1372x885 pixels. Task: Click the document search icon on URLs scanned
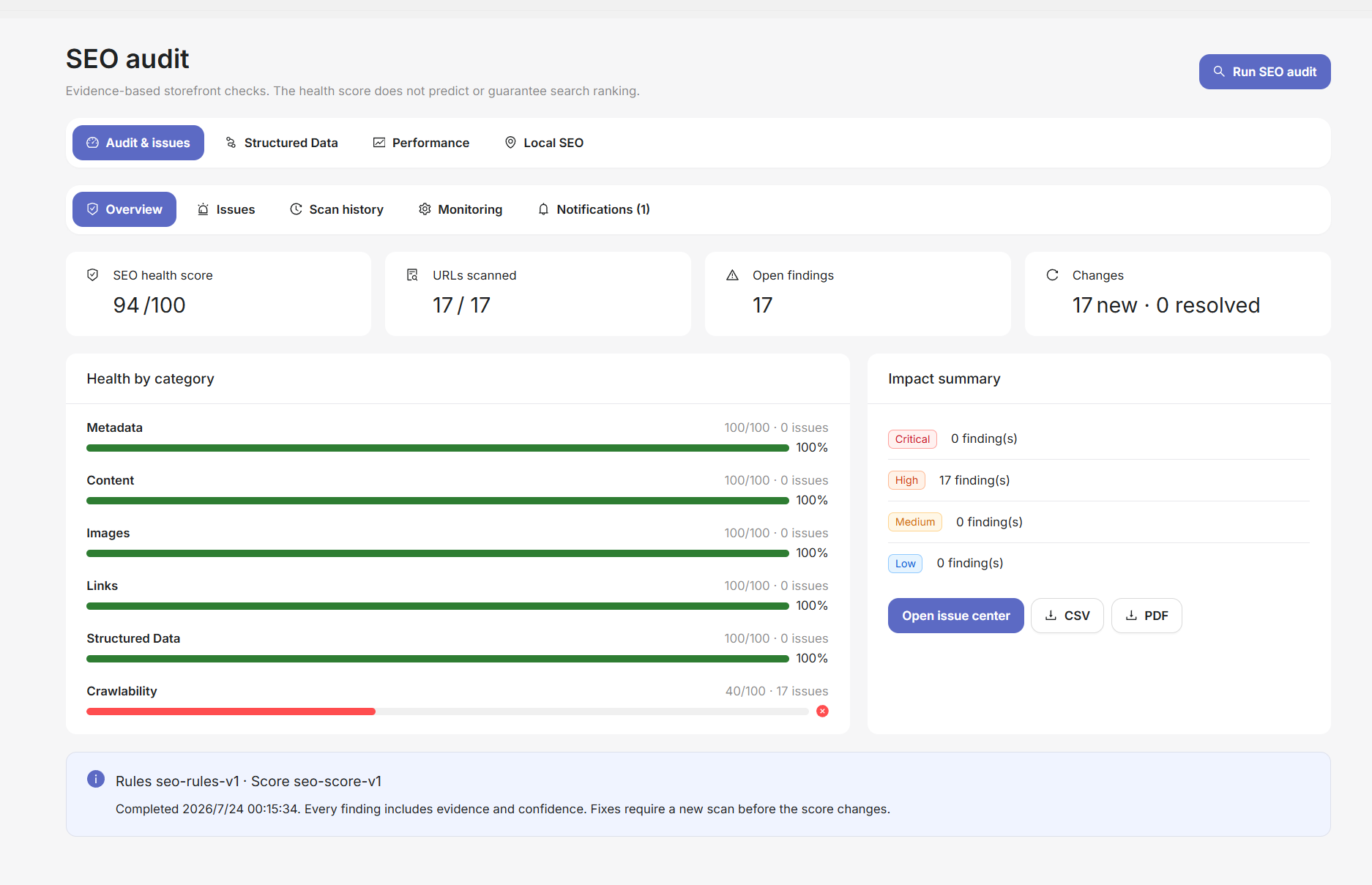coord(412,275)
